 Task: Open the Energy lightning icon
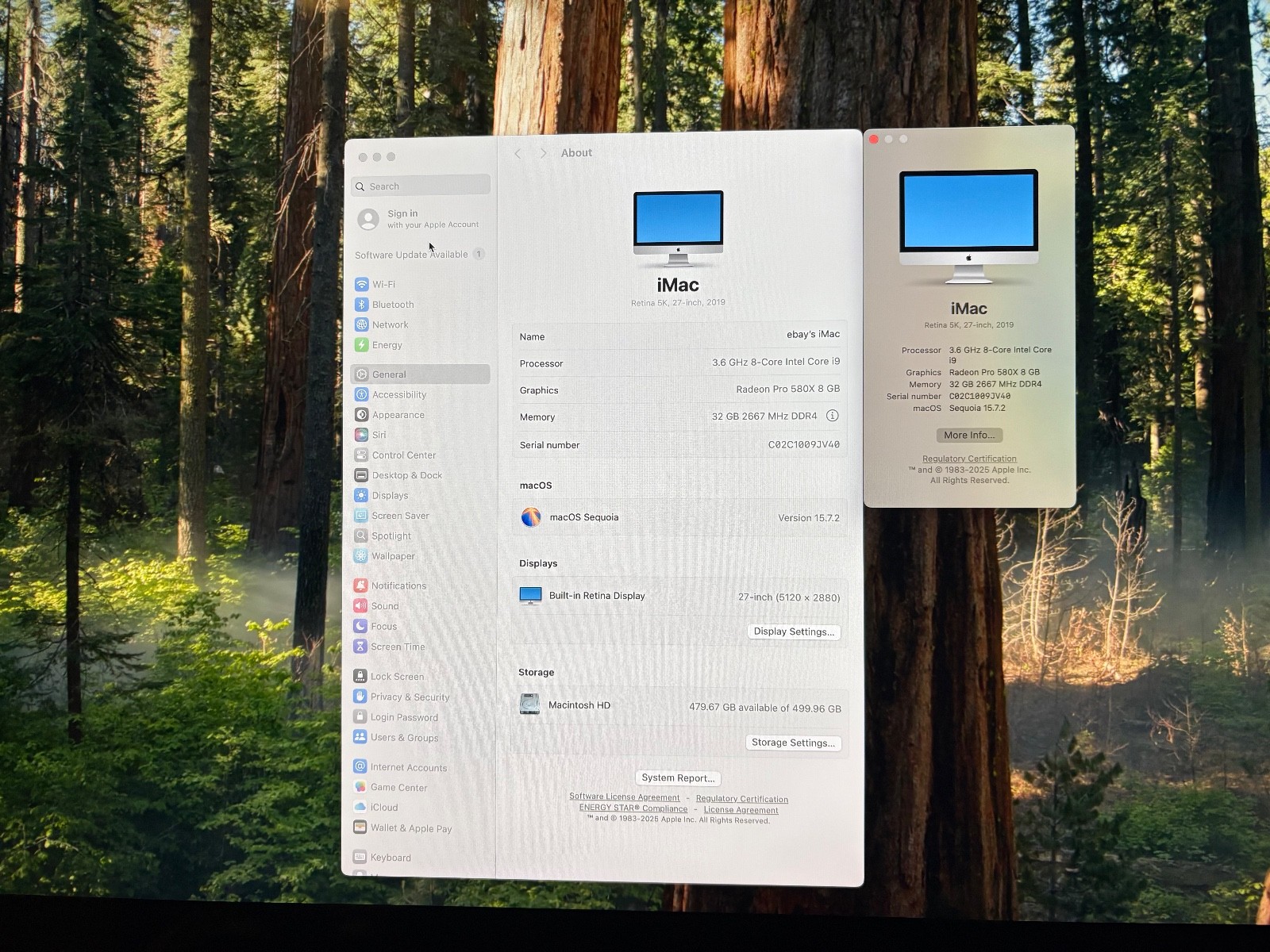(361, 345)
